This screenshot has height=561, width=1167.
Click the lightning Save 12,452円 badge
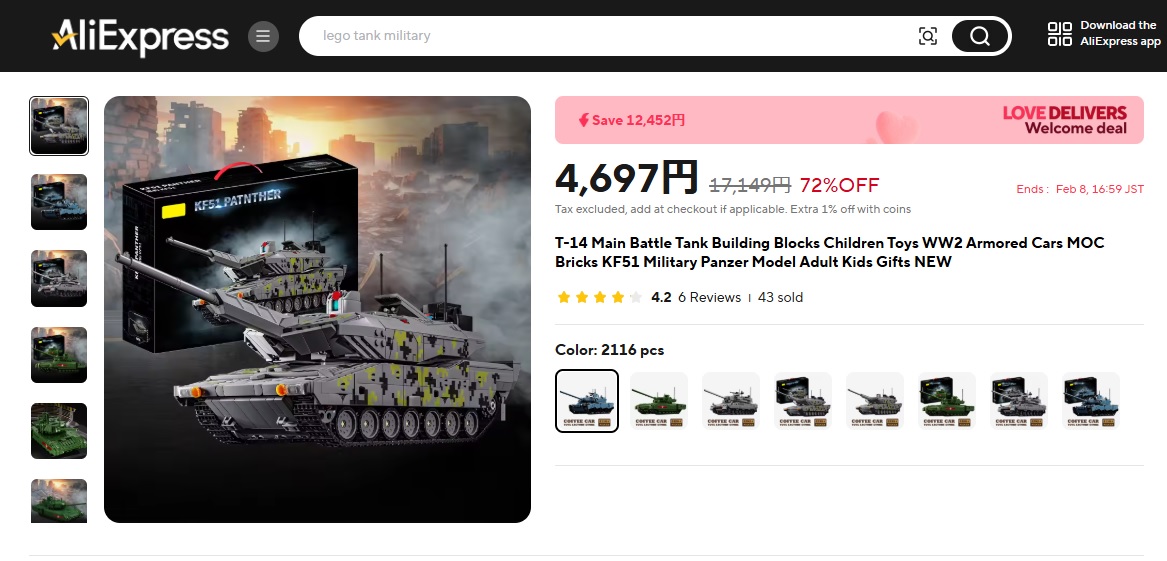[632, 120]
